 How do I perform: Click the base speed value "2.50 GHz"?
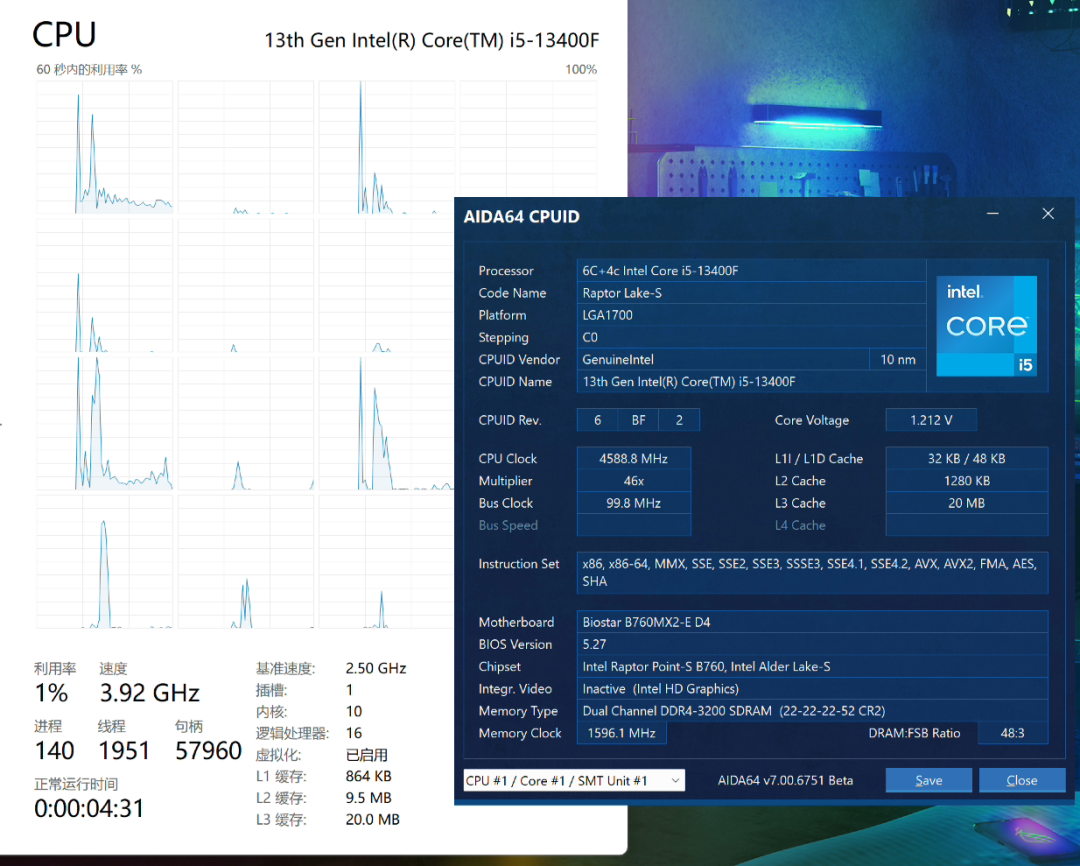click(376, 668)
